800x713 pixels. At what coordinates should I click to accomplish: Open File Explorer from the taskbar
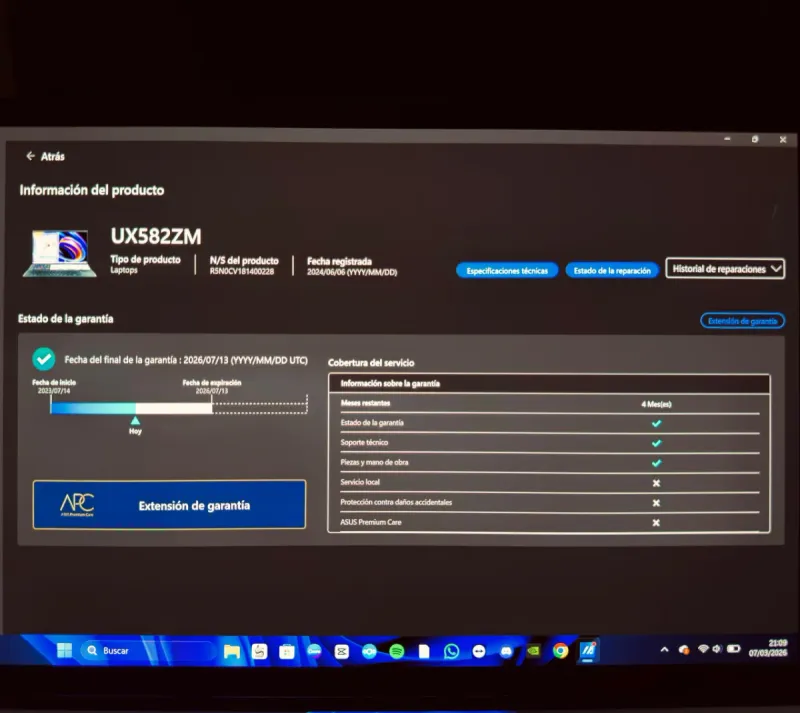232,651
